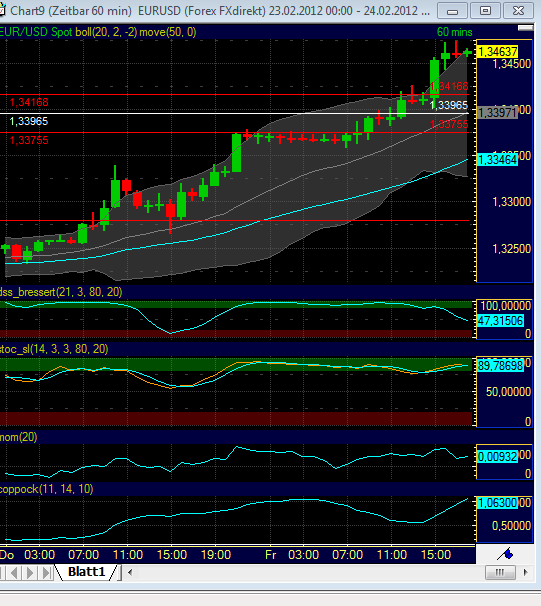Click the 1,33000 price axis label
Screen dimensions: 541x606
tap(512, 202)
